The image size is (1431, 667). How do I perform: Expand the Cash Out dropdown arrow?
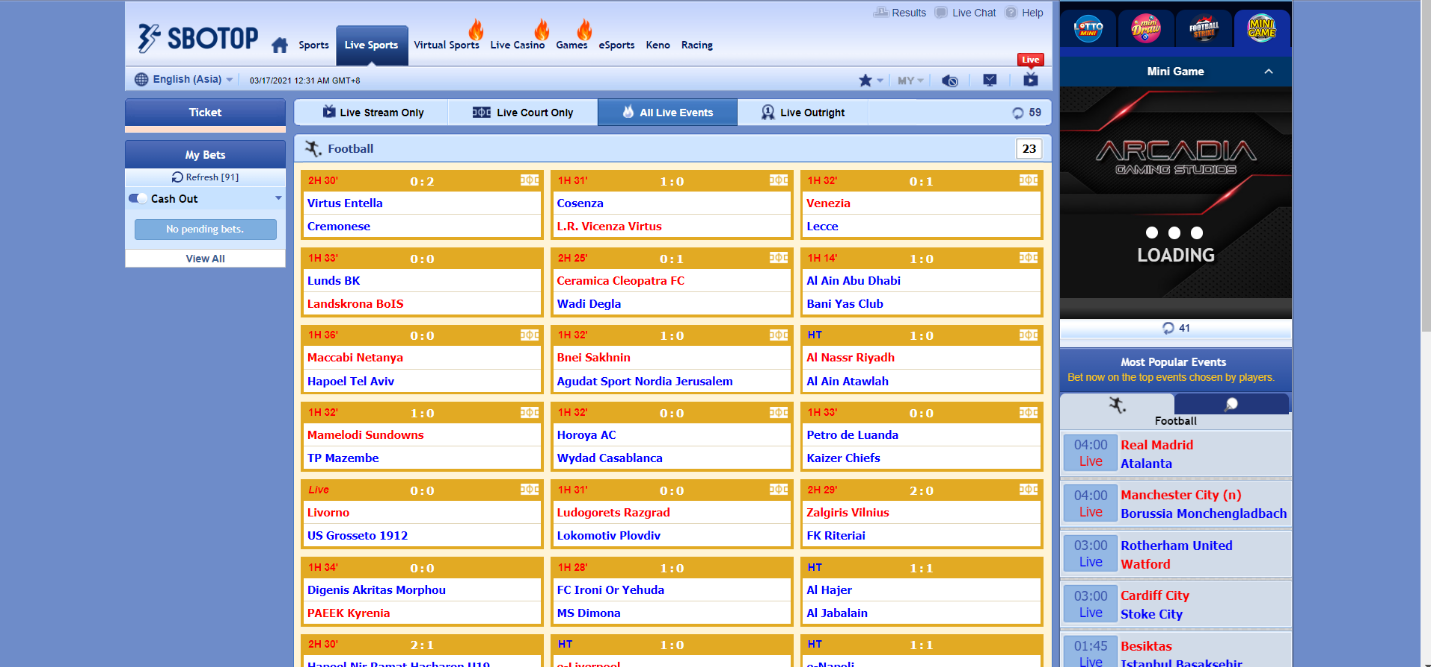point(279,199)
